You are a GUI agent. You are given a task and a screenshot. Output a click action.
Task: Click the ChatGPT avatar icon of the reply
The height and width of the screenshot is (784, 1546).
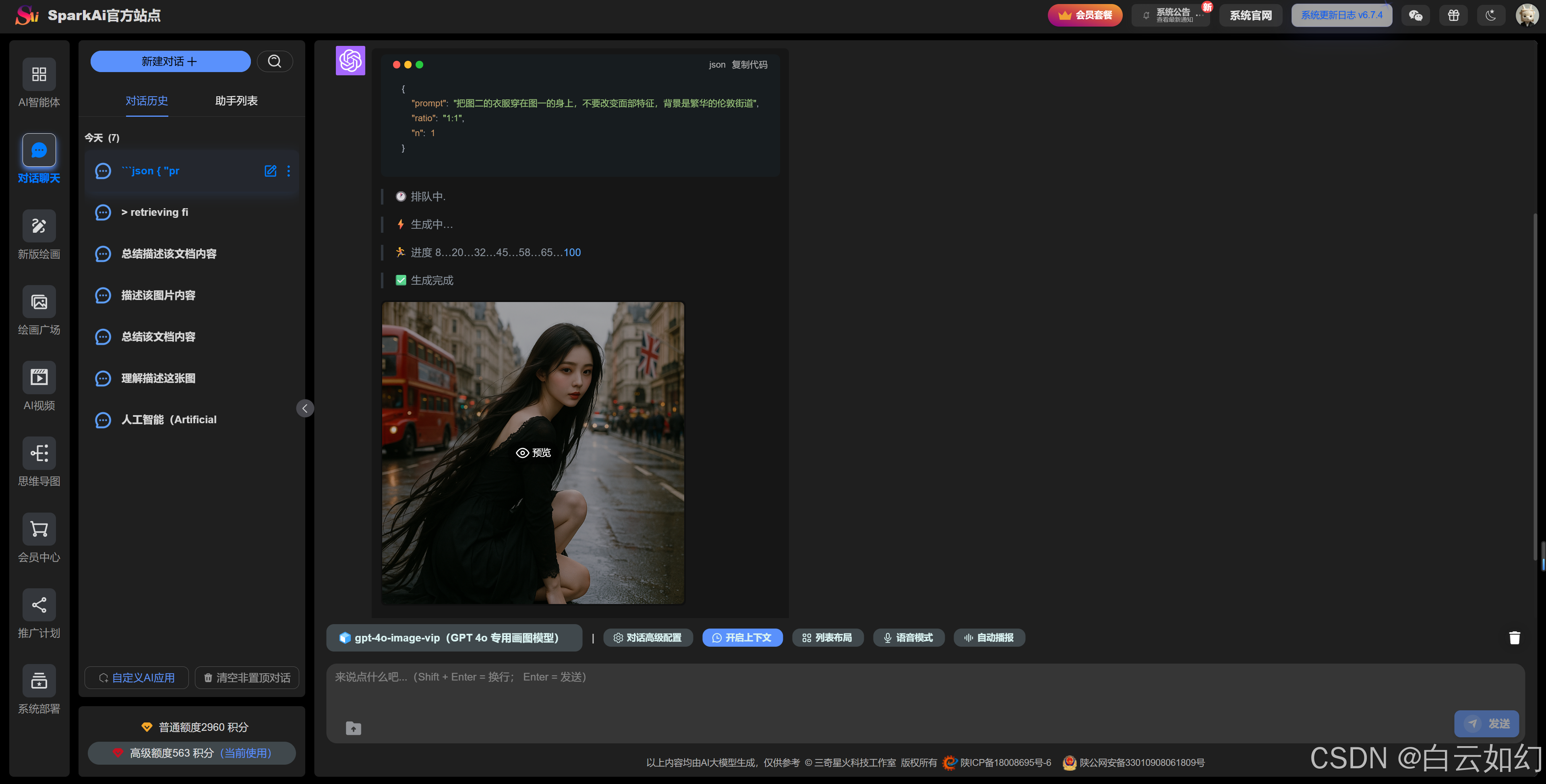(x=350, y=61)
